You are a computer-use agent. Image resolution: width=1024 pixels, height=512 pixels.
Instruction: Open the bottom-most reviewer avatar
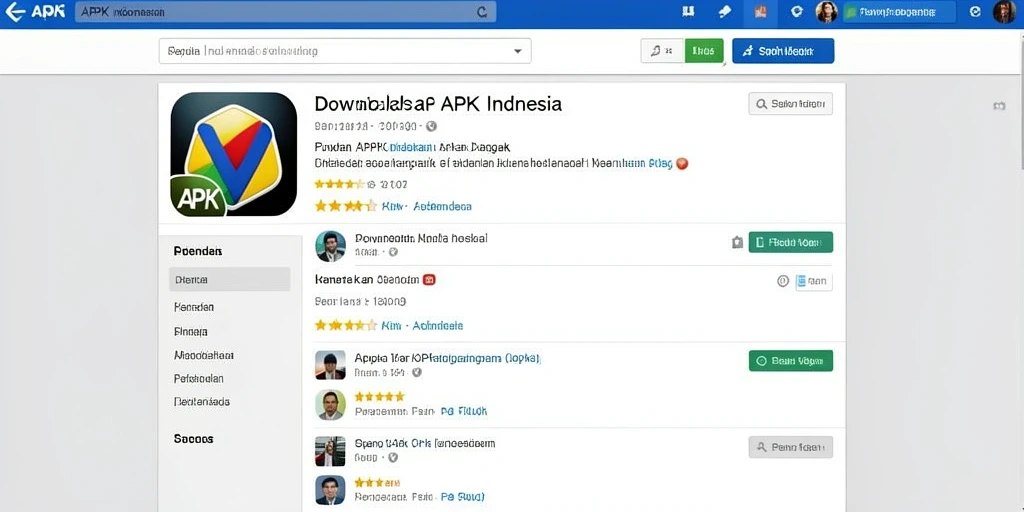330,490
